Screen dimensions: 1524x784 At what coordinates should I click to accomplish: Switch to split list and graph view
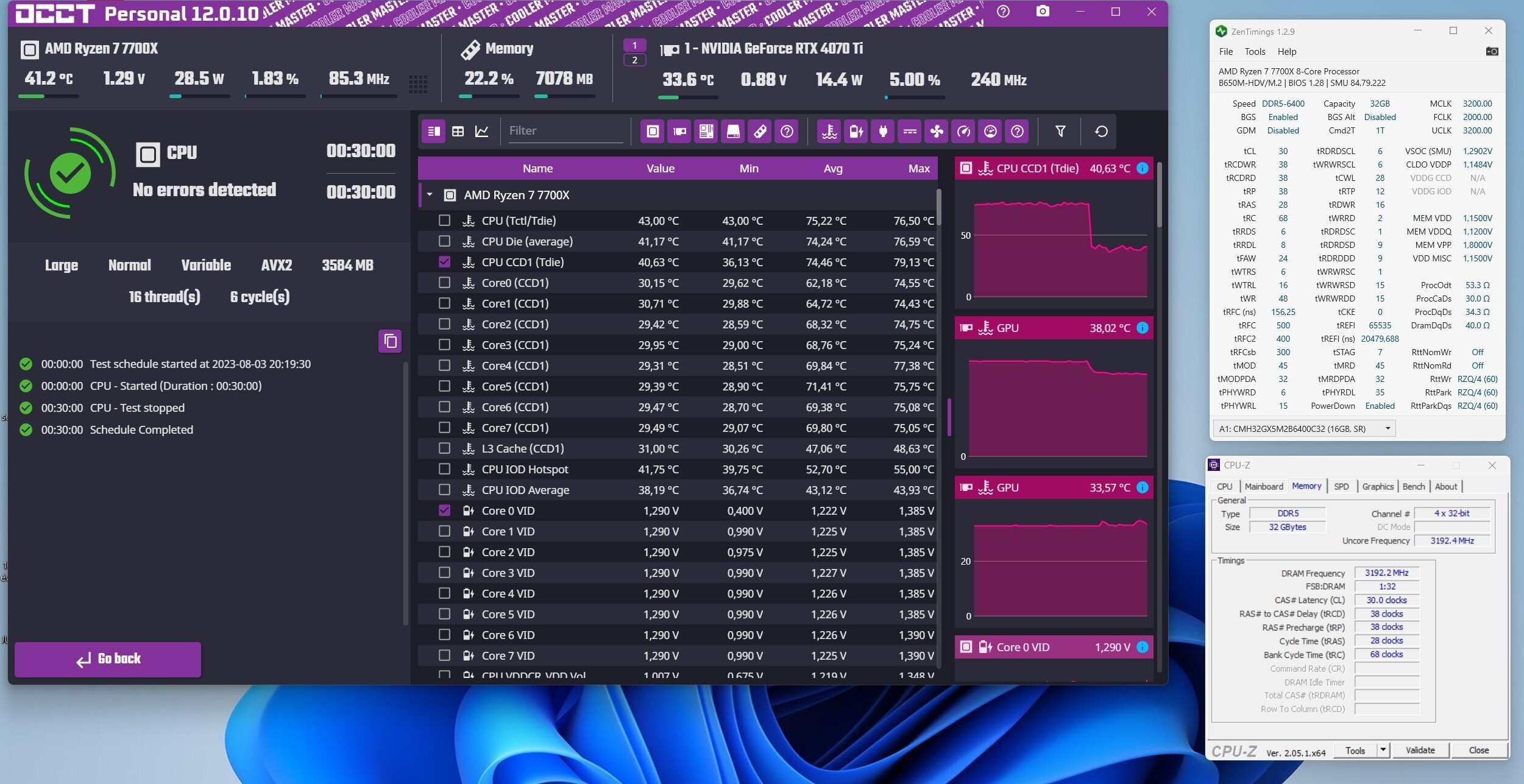point(434,131)
